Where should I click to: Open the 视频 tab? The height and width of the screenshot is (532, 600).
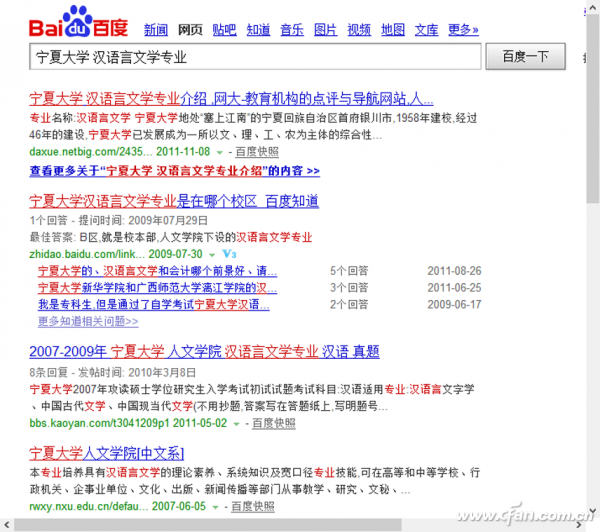pyautogui.click(x=359, y=29)
